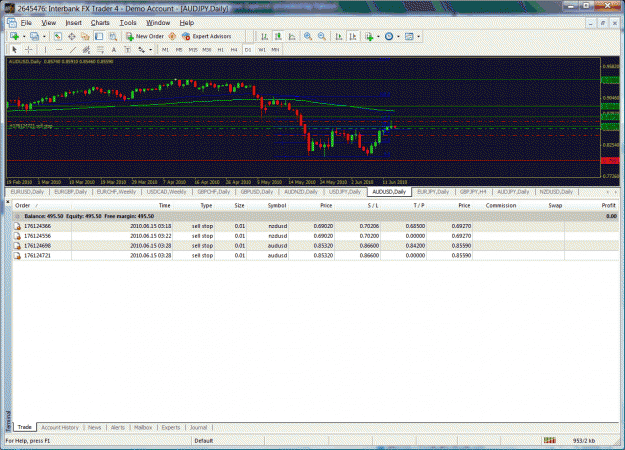
Task: Set timeframe to M15
Action: 193,50
